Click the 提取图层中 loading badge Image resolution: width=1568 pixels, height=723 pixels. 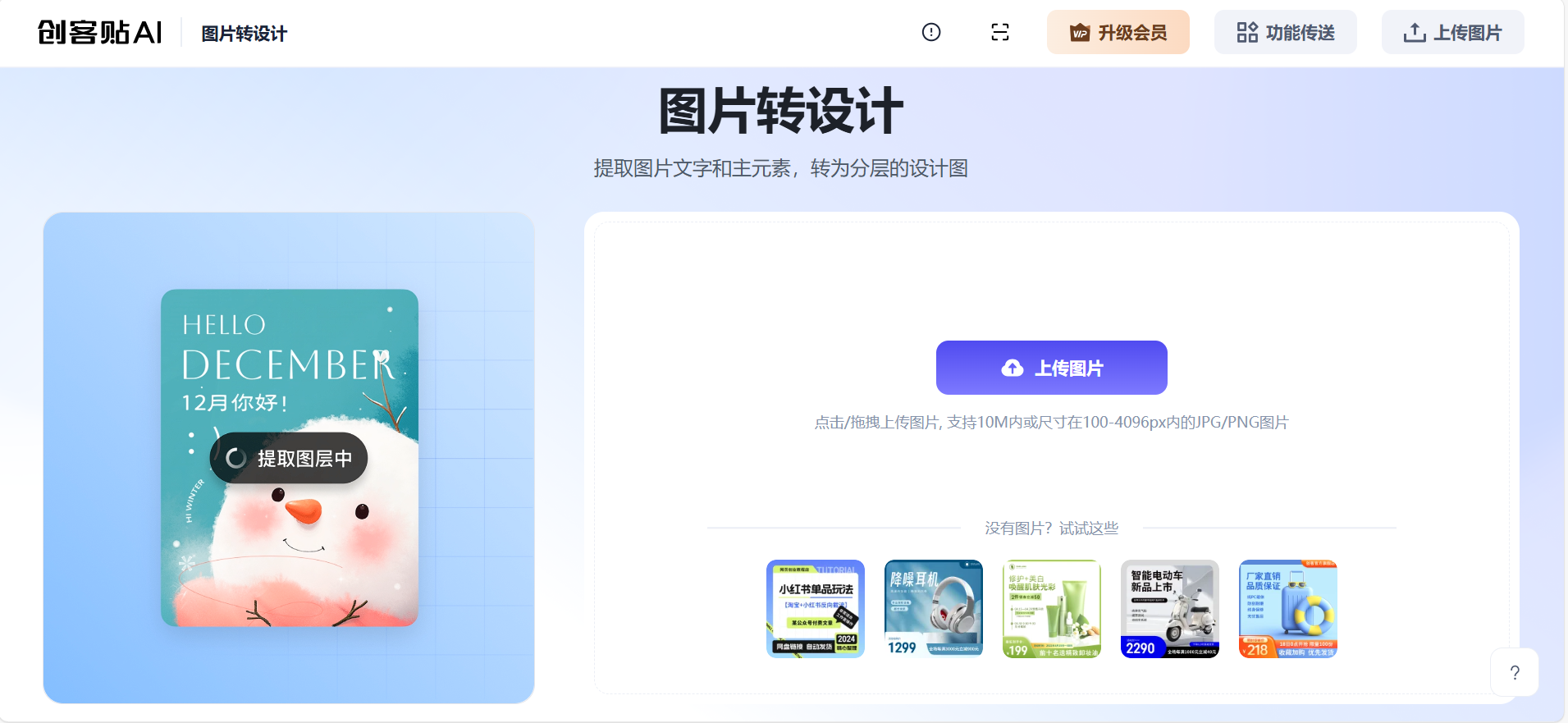[289, 458]
